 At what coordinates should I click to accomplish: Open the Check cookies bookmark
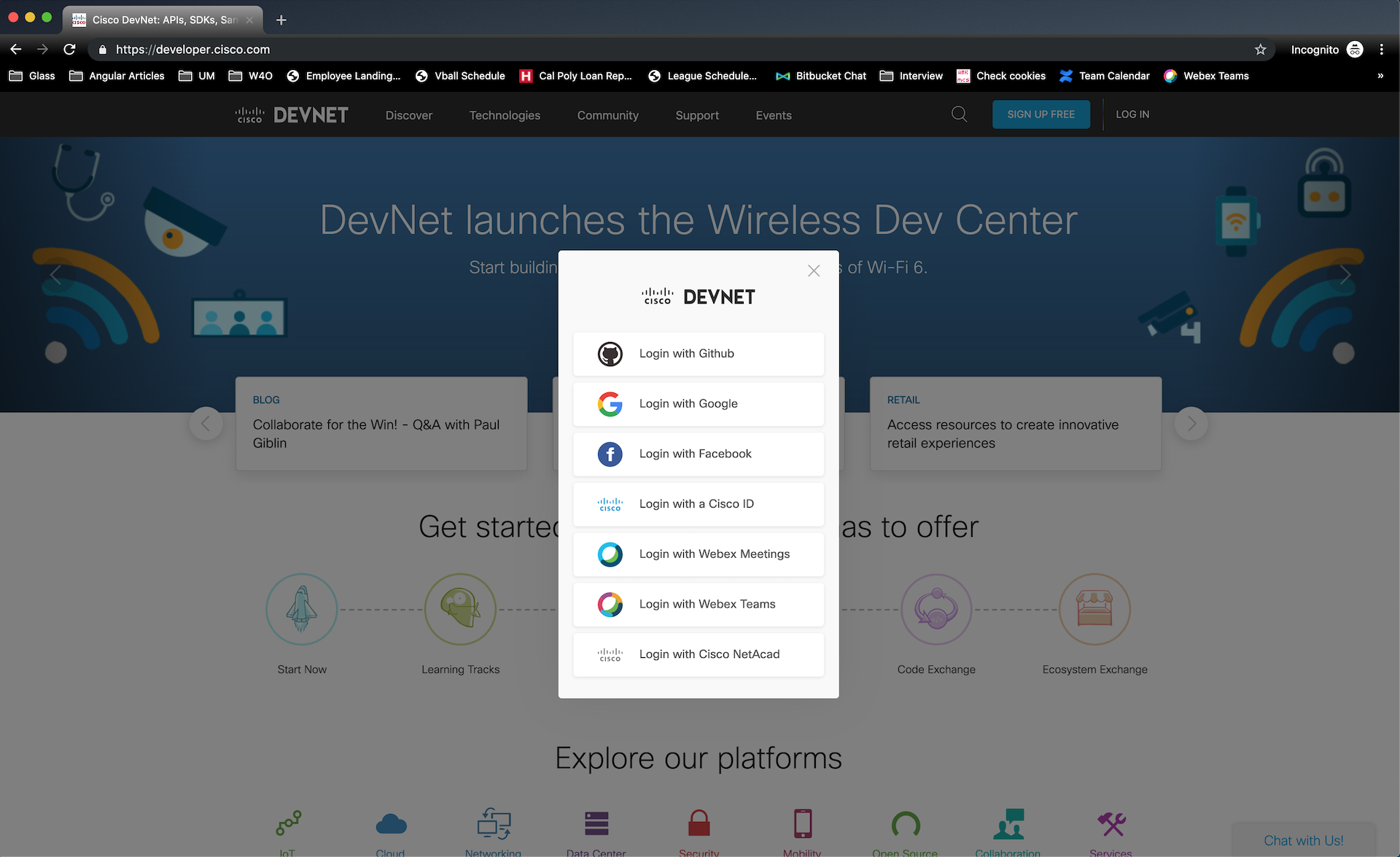tap(1001, 76)
